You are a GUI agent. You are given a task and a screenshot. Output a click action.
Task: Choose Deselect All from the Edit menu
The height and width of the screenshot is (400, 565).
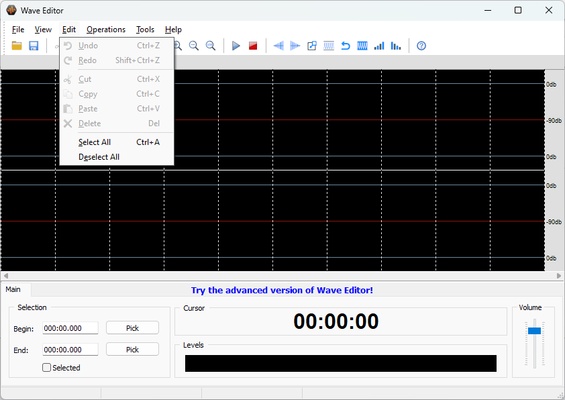coord(117,157)
